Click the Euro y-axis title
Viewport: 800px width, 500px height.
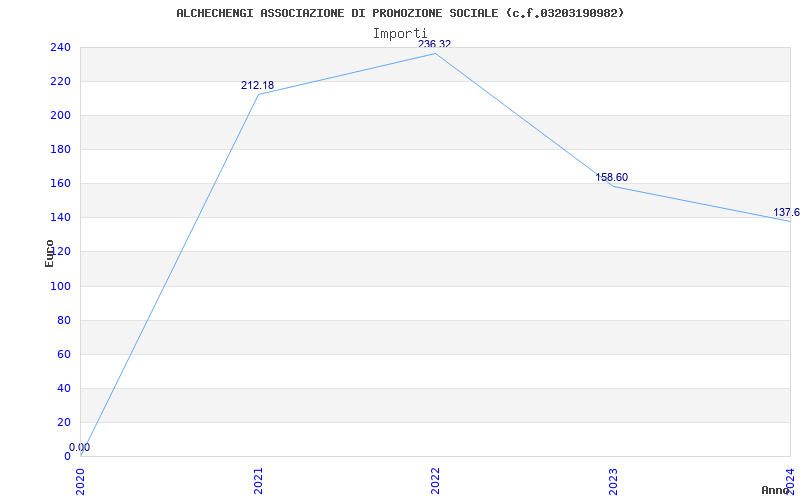49,253
